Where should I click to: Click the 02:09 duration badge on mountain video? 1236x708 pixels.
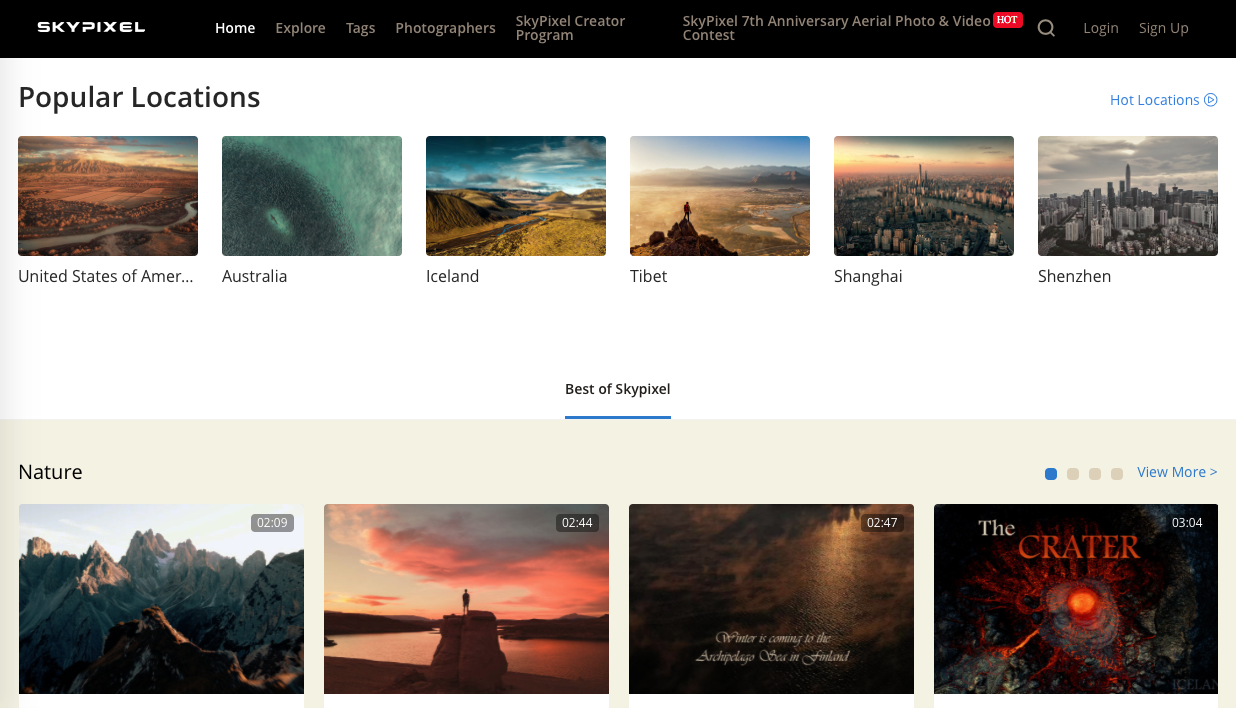[272, 522]
